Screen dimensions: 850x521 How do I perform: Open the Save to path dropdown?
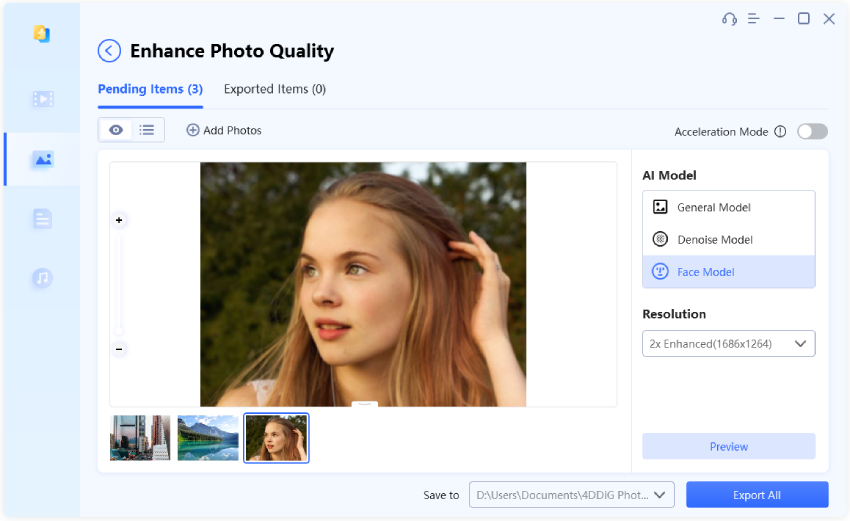[572, 495]
